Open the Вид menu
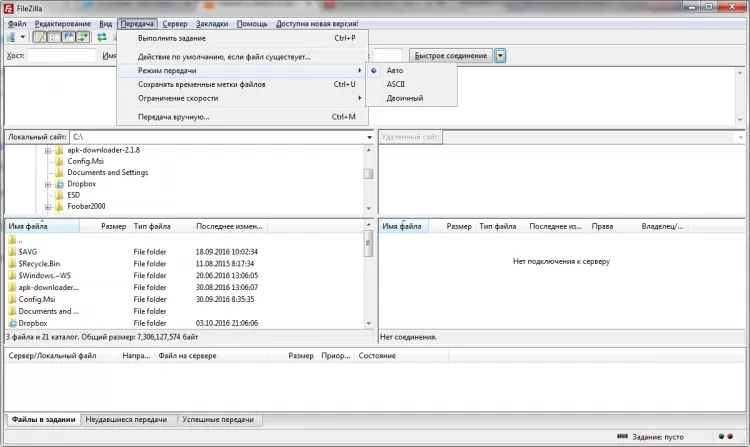Image resolution: width=750 pixels, height=447 pixels. coord(106,23)
